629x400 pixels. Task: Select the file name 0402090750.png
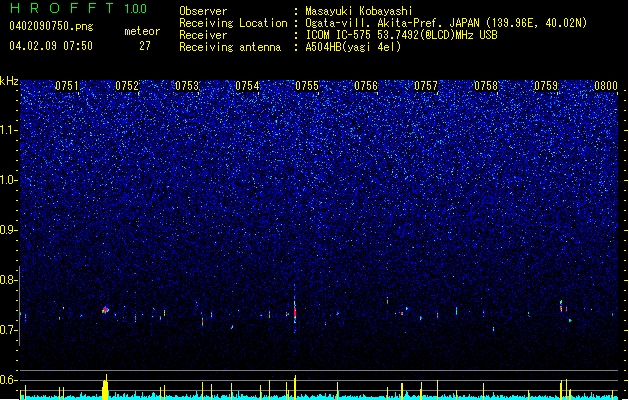(x=51, y=26)
